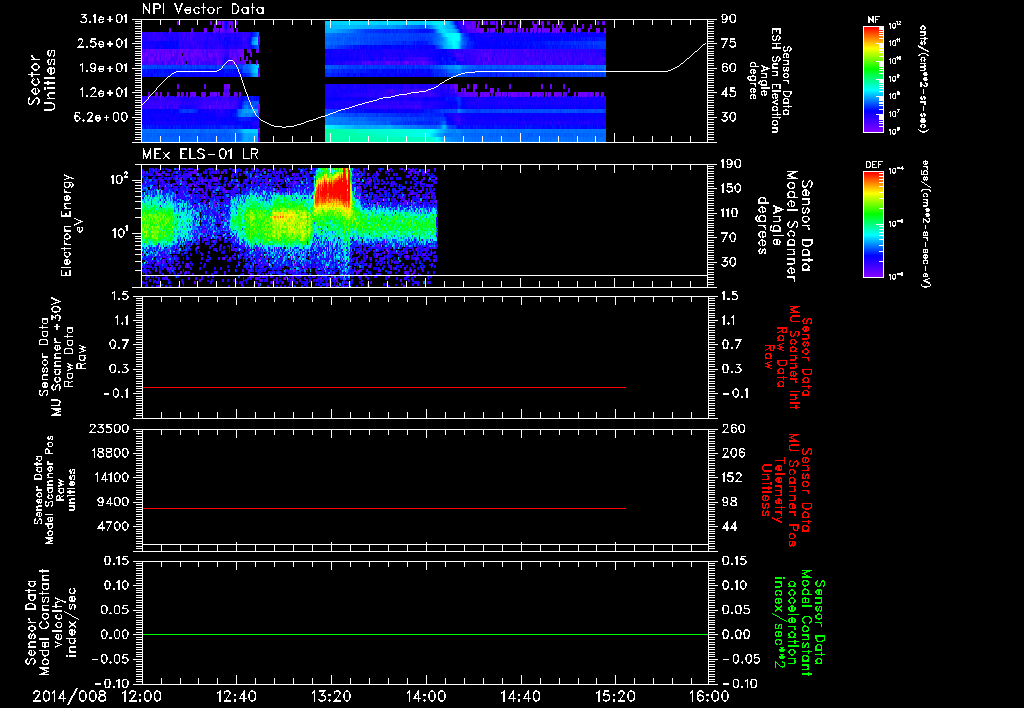Click the DEF energy flux color bar
The width and height of the screenshot is (1024, 708).
point(874,223)
